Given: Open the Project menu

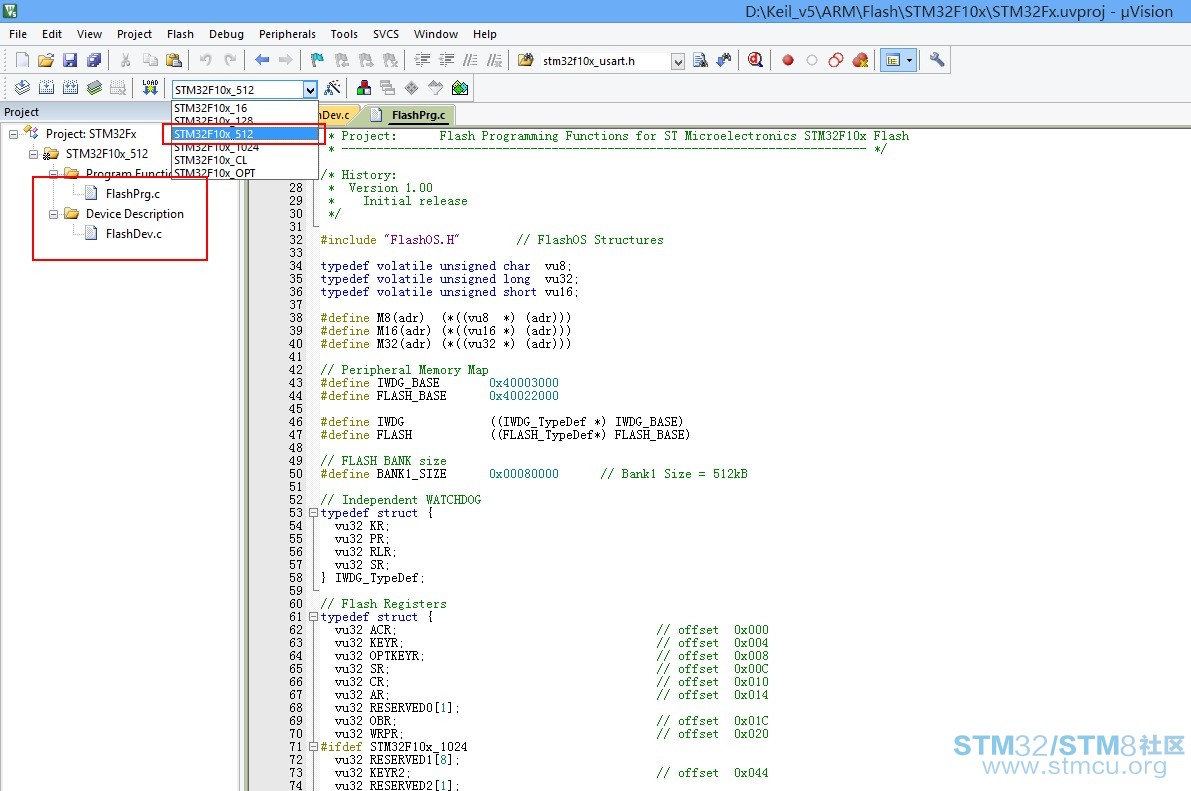Looking at the screenshot, I should coord(134,34).
